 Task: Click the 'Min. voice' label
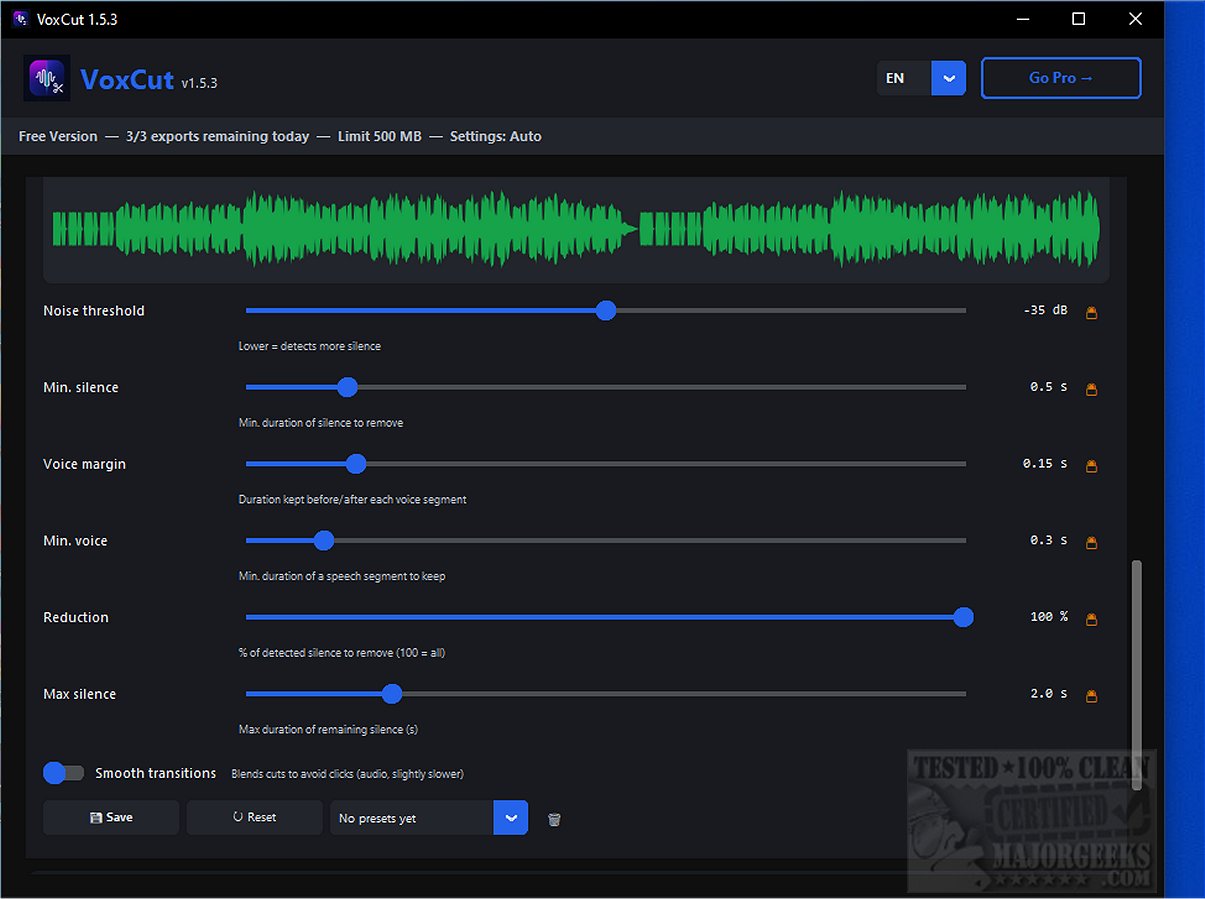pos(75,541)
